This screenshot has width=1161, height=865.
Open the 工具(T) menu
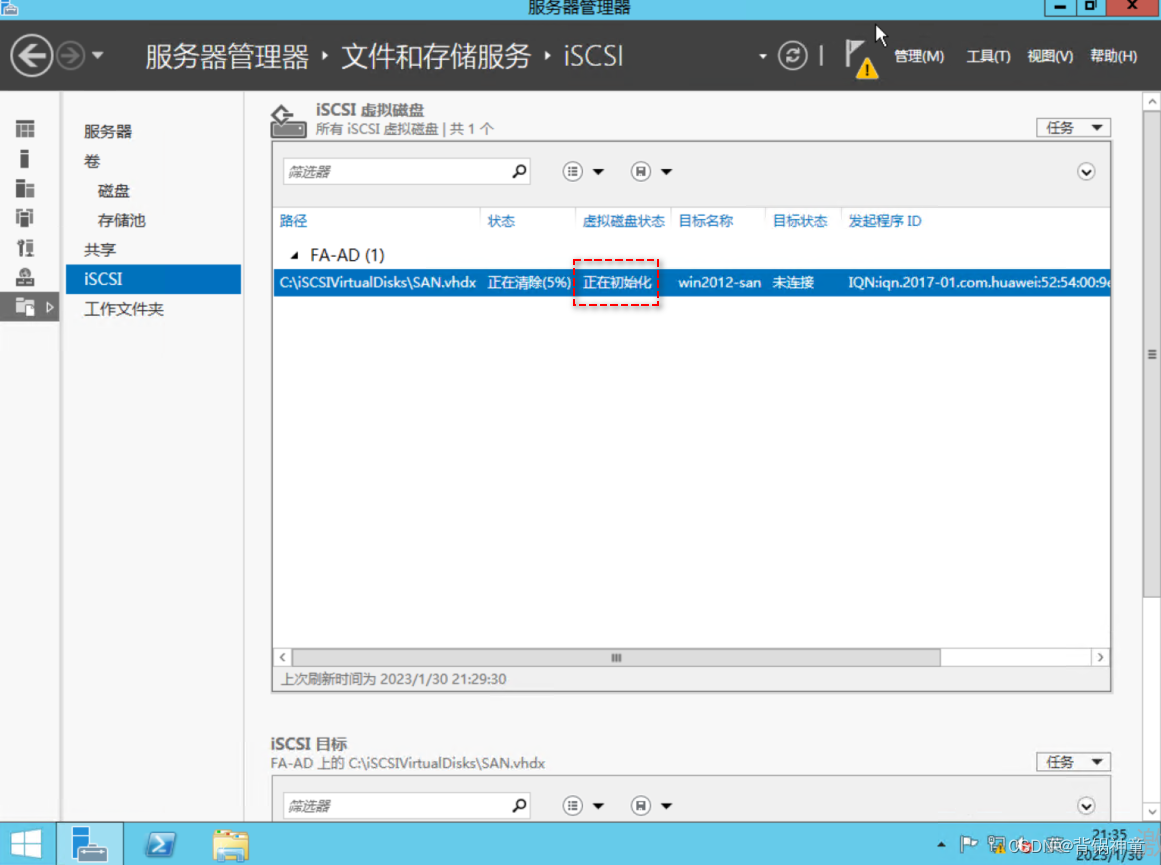pyautogui.click(x=988, y=56)
